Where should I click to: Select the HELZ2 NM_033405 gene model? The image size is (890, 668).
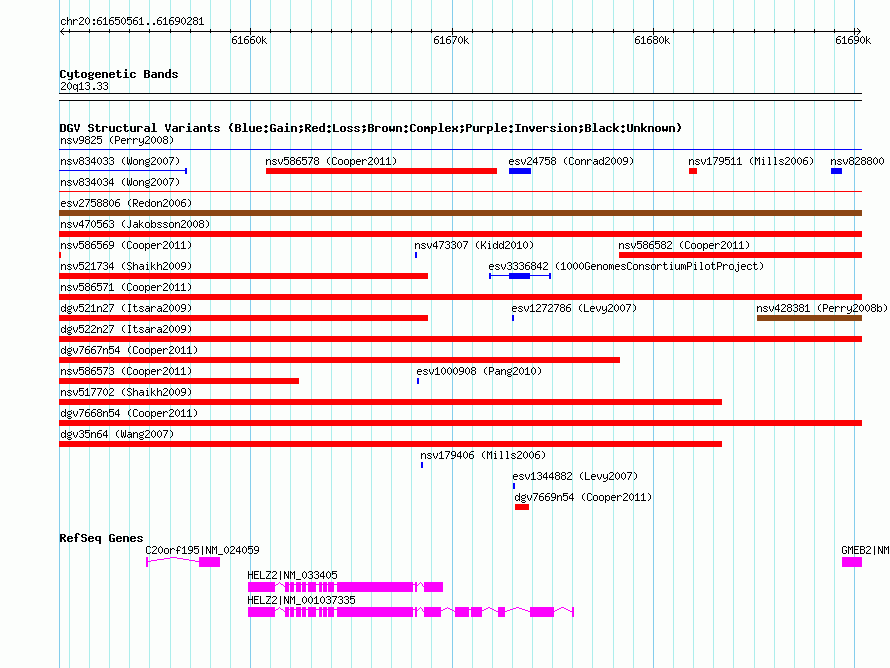[x=345, y=587]
